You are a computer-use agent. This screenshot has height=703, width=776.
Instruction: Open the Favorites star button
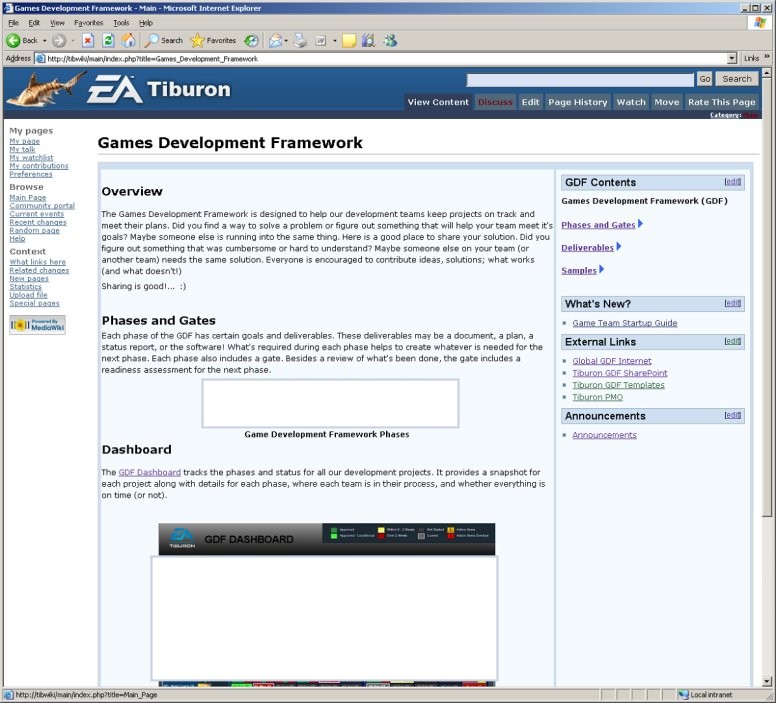[213, 41]
